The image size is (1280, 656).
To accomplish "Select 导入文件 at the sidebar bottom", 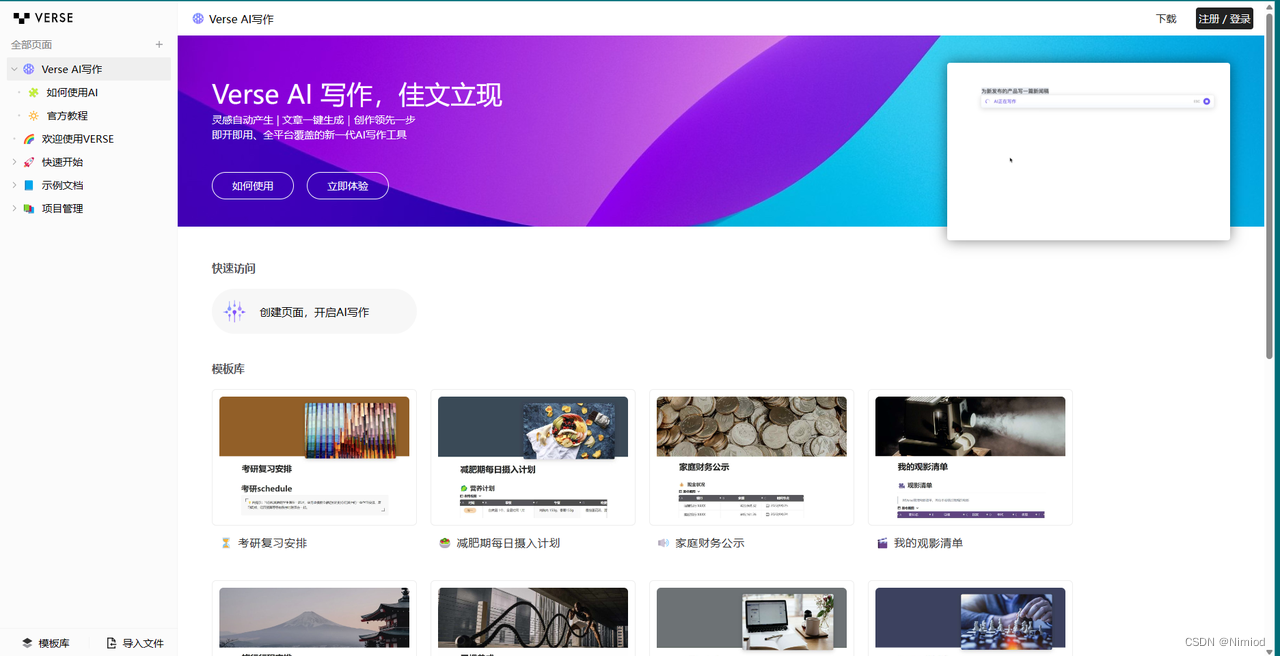I will point(135,643).
